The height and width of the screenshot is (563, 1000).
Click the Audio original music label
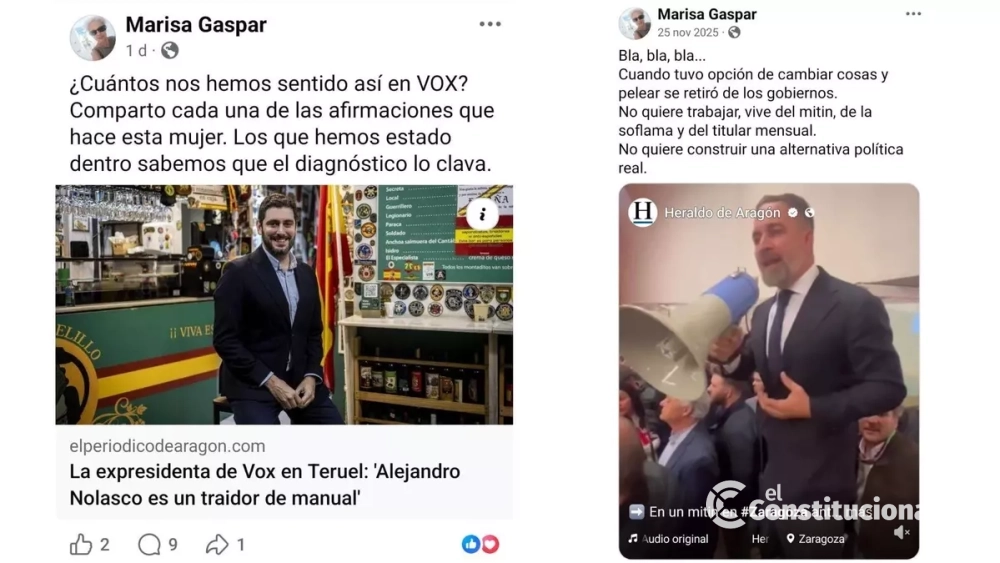668,539
